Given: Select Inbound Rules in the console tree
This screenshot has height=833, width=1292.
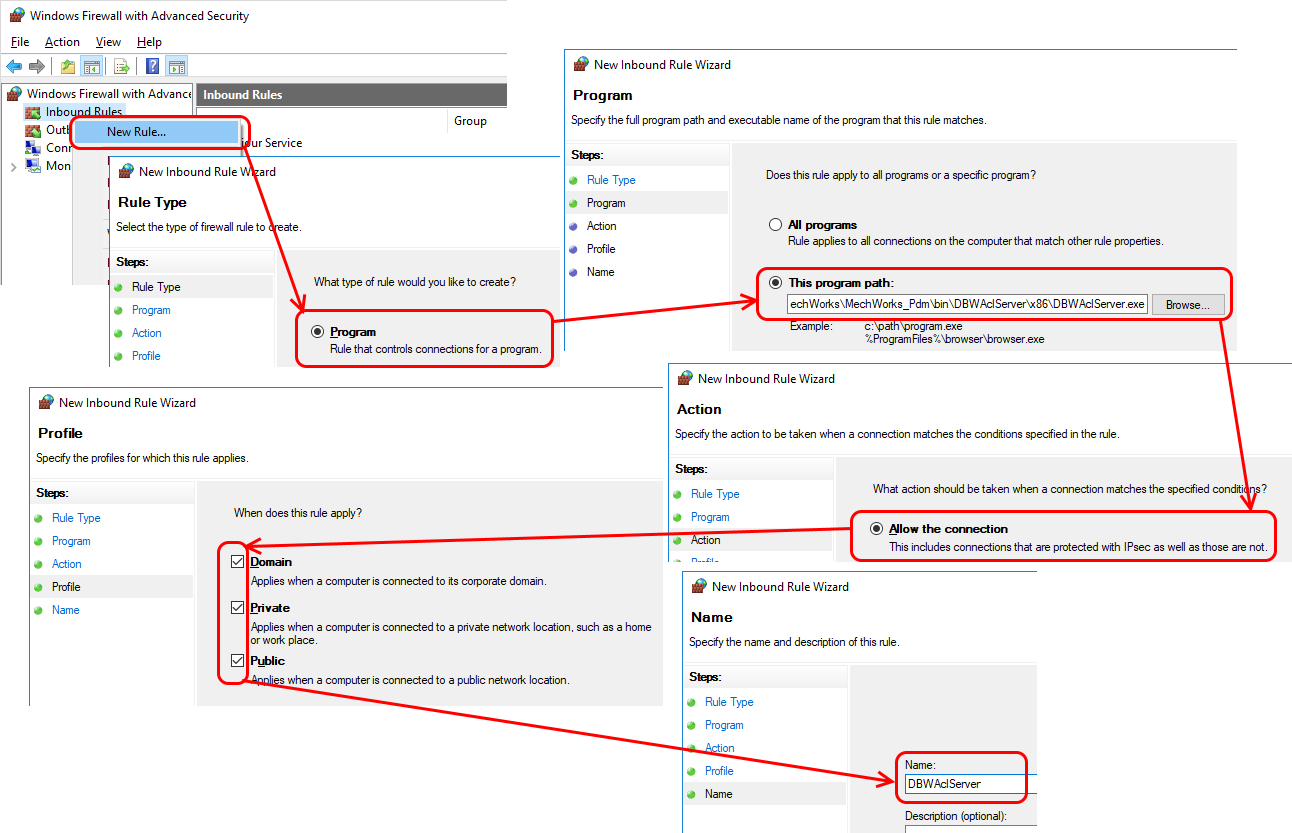Looking at the screenshot, I should tap(84, 112).
